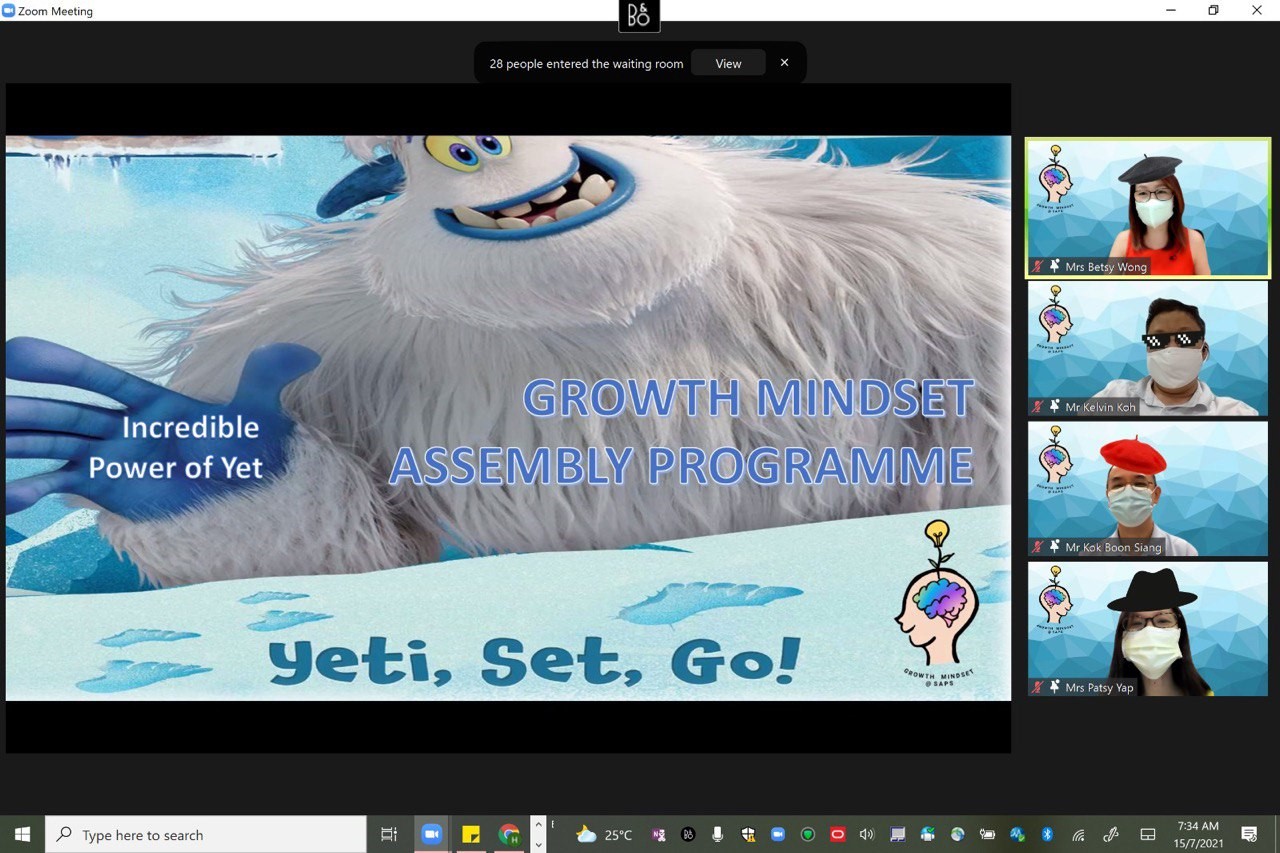
Task: Click the red tray icon
Action: tap(838, 834)
